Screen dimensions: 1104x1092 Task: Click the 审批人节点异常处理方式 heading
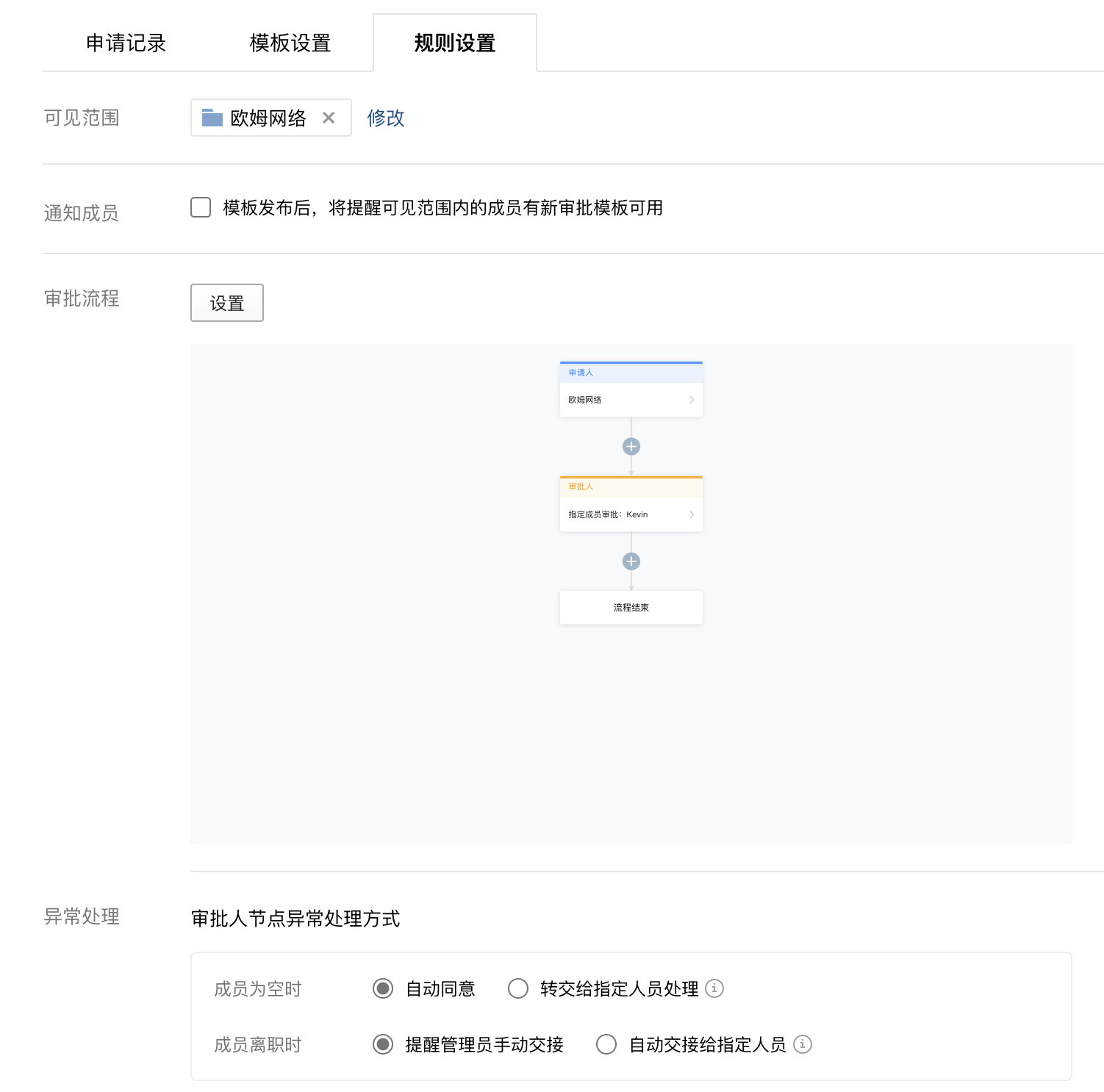tap(295, 919)
